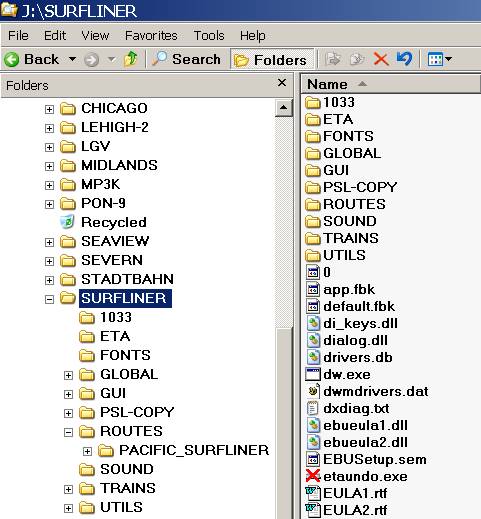Select the STADTBAHN folder in tree

point(117,279)
